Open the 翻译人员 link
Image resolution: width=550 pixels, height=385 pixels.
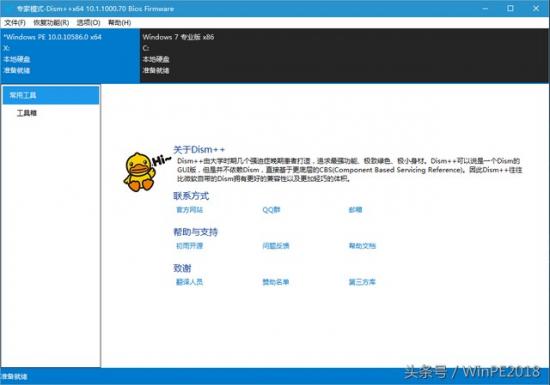click(189, 282)
